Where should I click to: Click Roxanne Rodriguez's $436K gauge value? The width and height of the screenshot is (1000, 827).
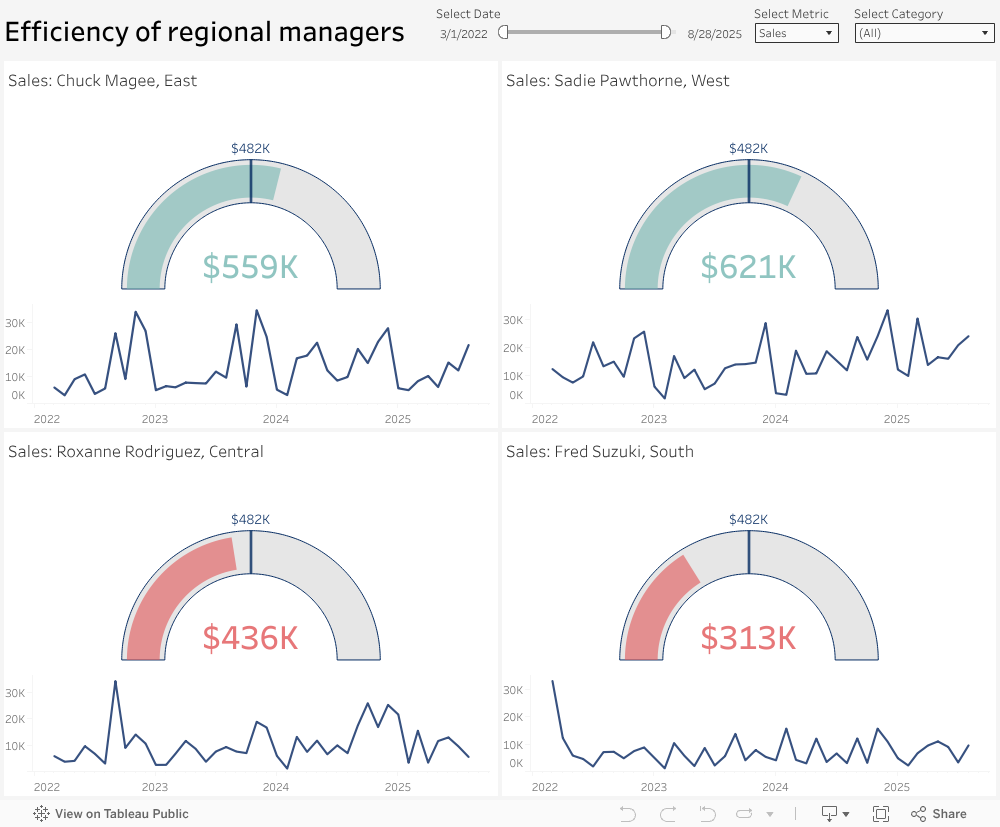[250, 638]
